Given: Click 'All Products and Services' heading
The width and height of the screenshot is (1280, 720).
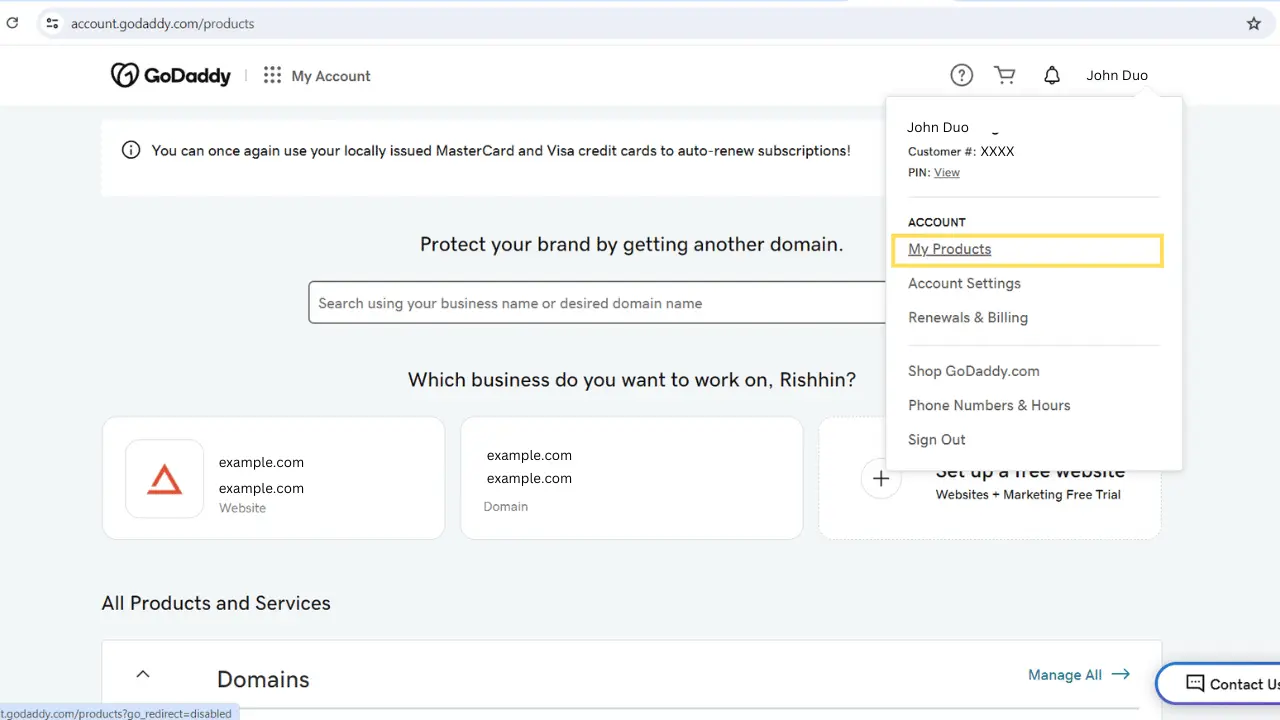Looking at the screenshot, I should point(216,603).
